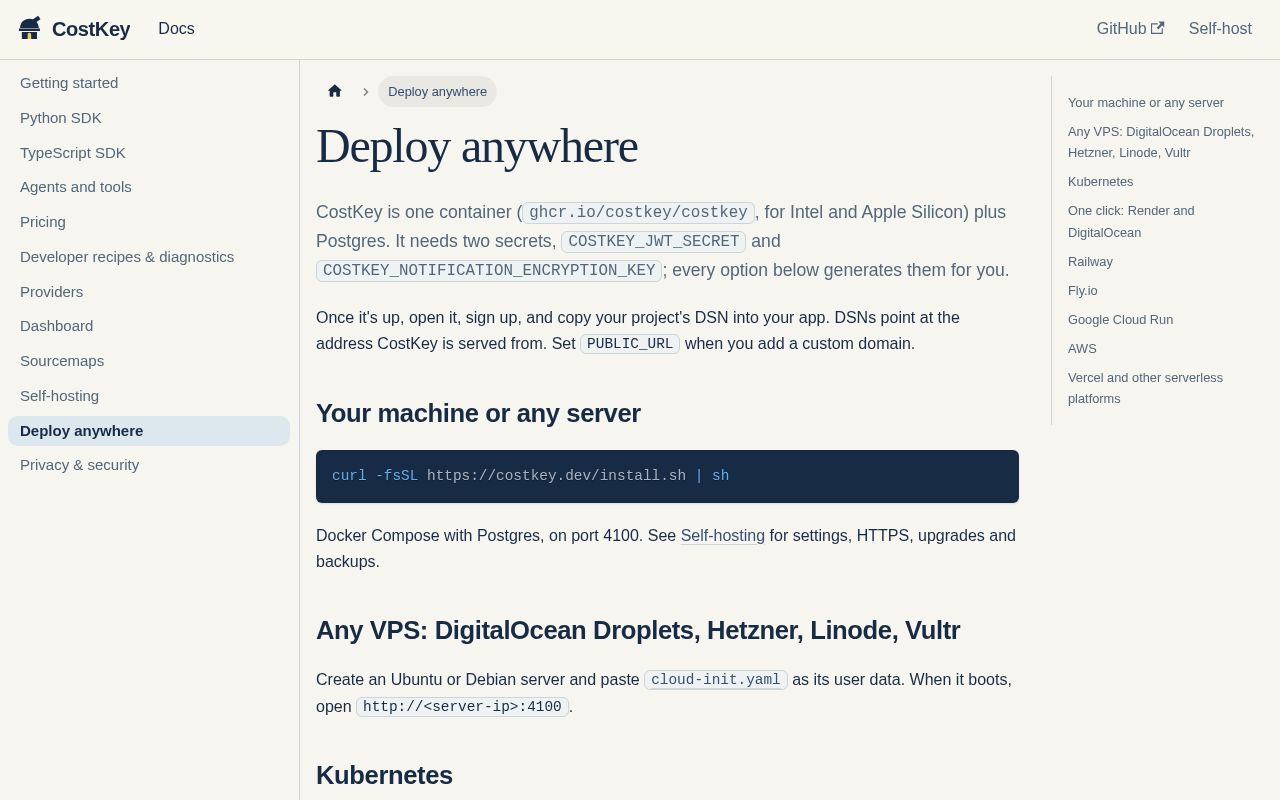Viewport: 1280px width, 800px height.
Task: Jump to One click: Render and DigitalOcean
Action: tap(1131, 221)
